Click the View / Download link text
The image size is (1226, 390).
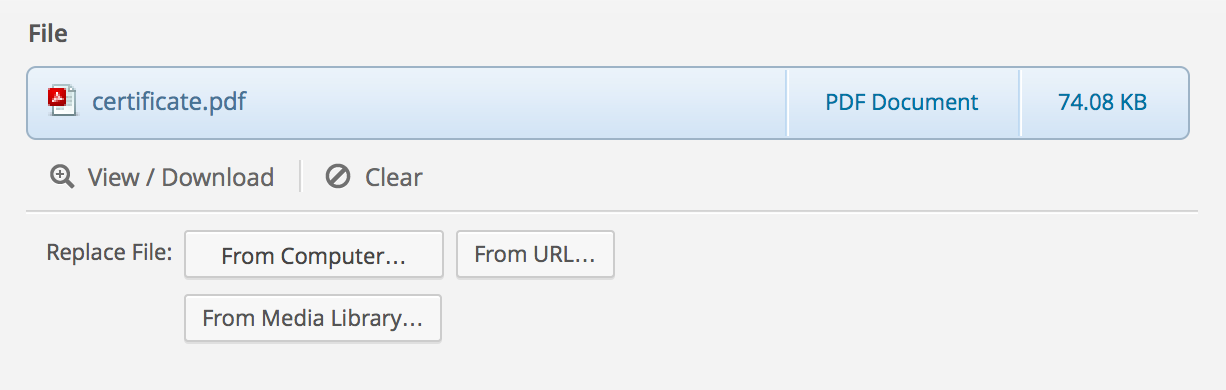[181, 177]
